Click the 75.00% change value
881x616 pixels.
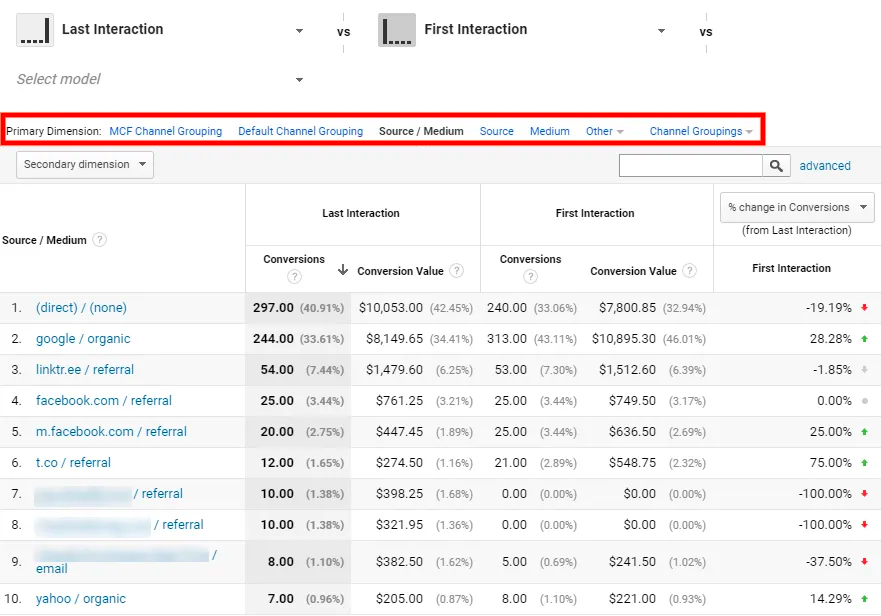click(x=830, y=463)
